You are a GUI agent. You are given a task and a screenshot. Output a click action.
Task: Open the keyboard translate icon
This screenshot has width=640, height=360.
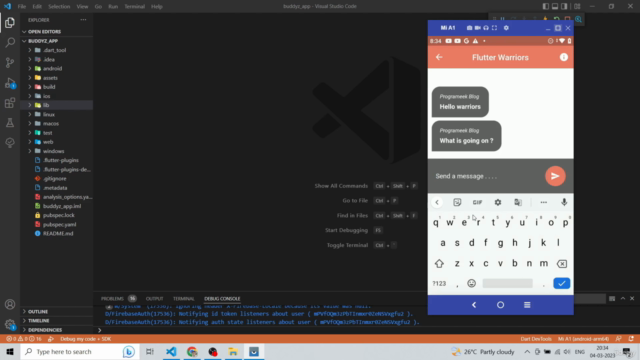518,202
